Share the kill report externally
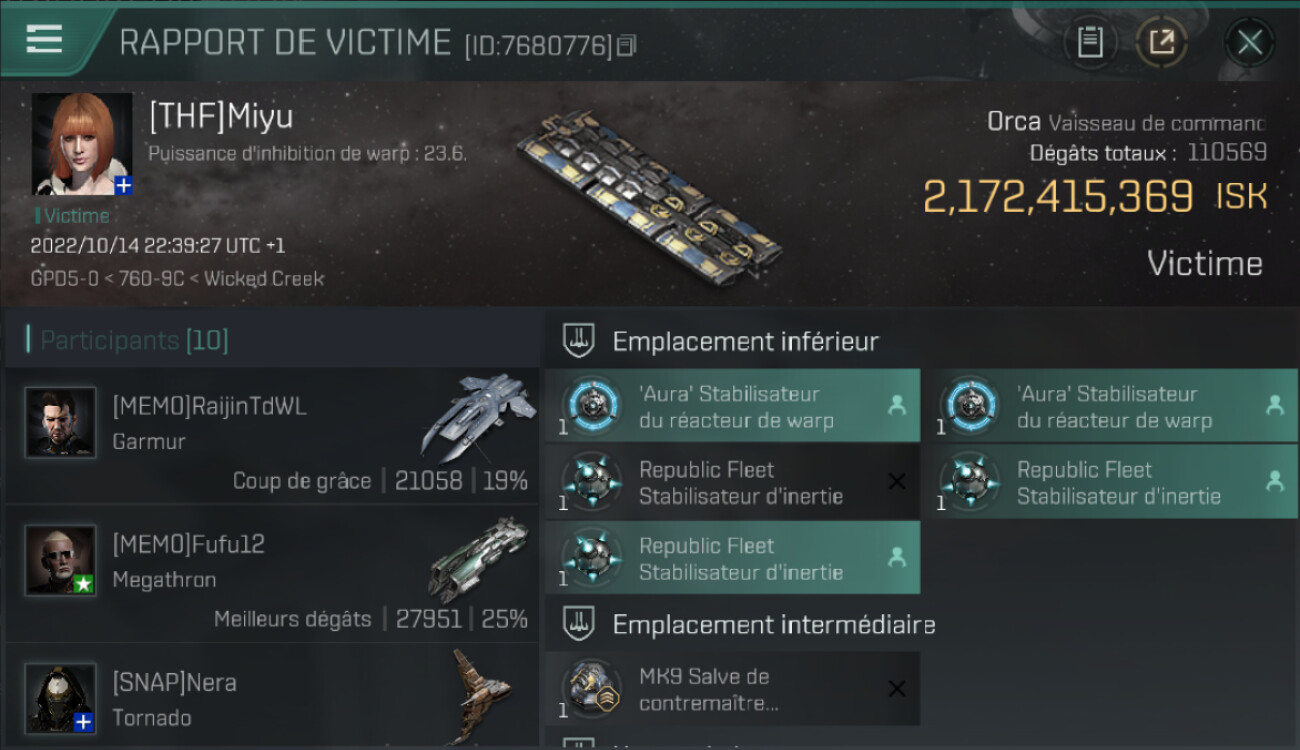Screen dimensions: 1300x750 coord(1161,42)
